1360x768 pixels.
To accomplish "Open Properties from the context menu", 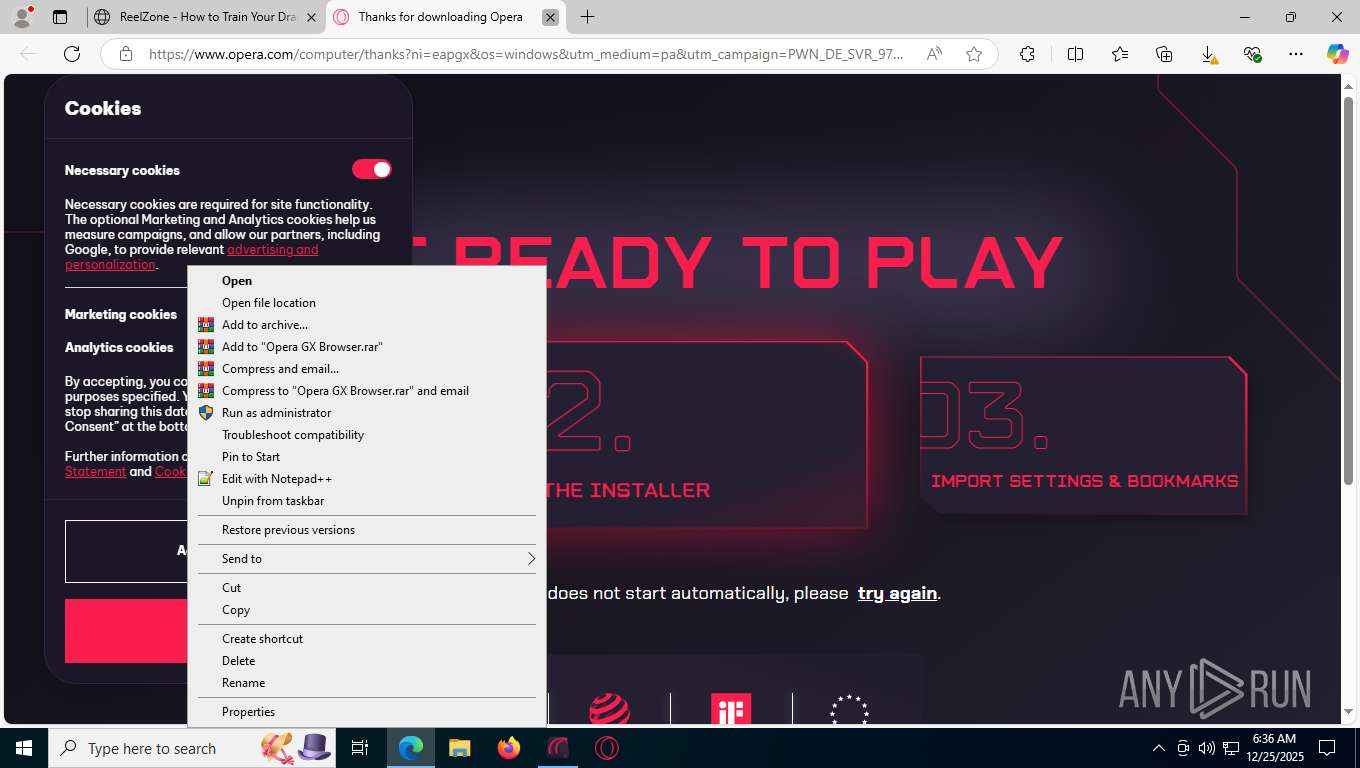I will pos(366,712).
